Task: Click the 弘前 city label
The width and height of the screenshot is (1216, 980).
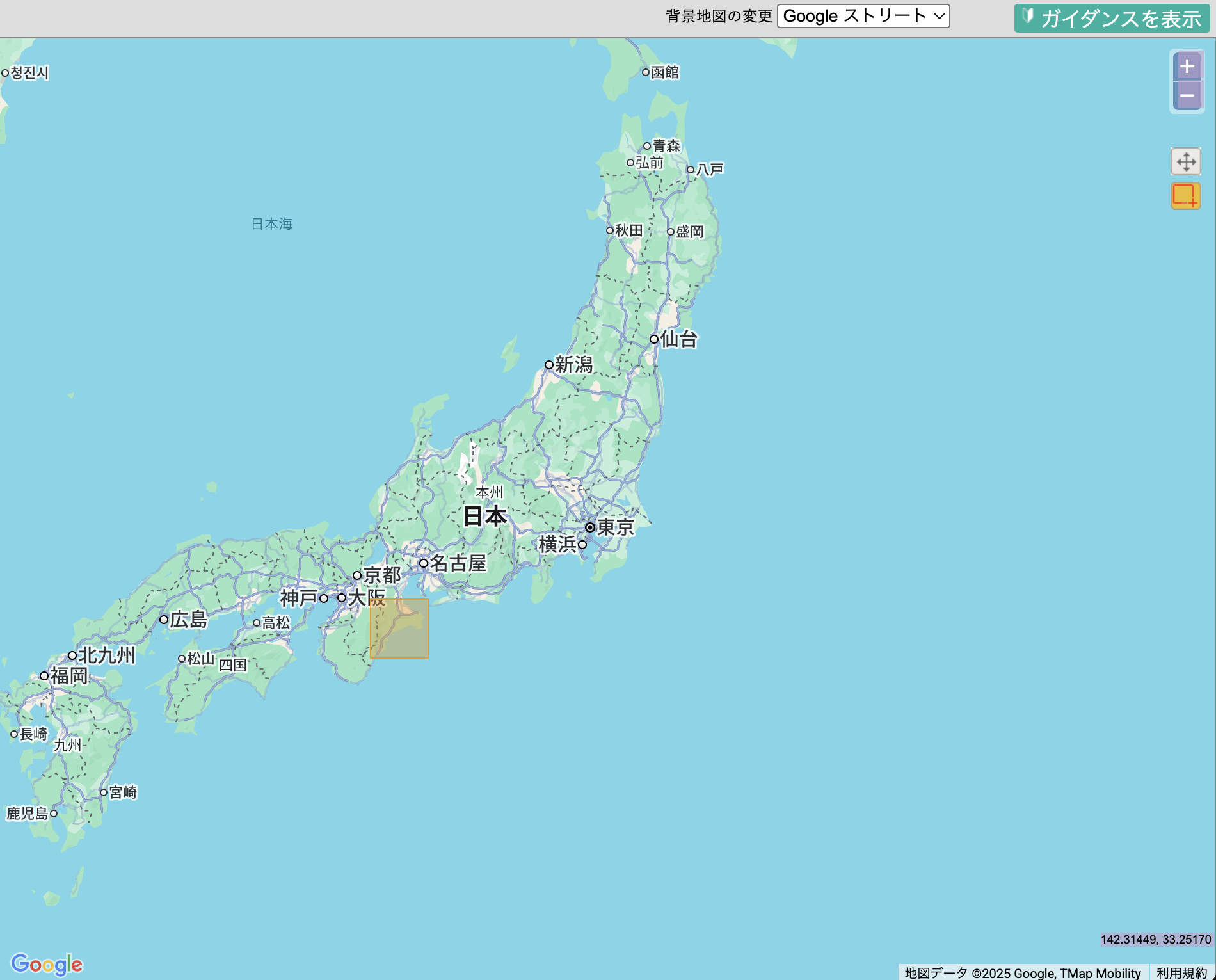Action: 650,163
